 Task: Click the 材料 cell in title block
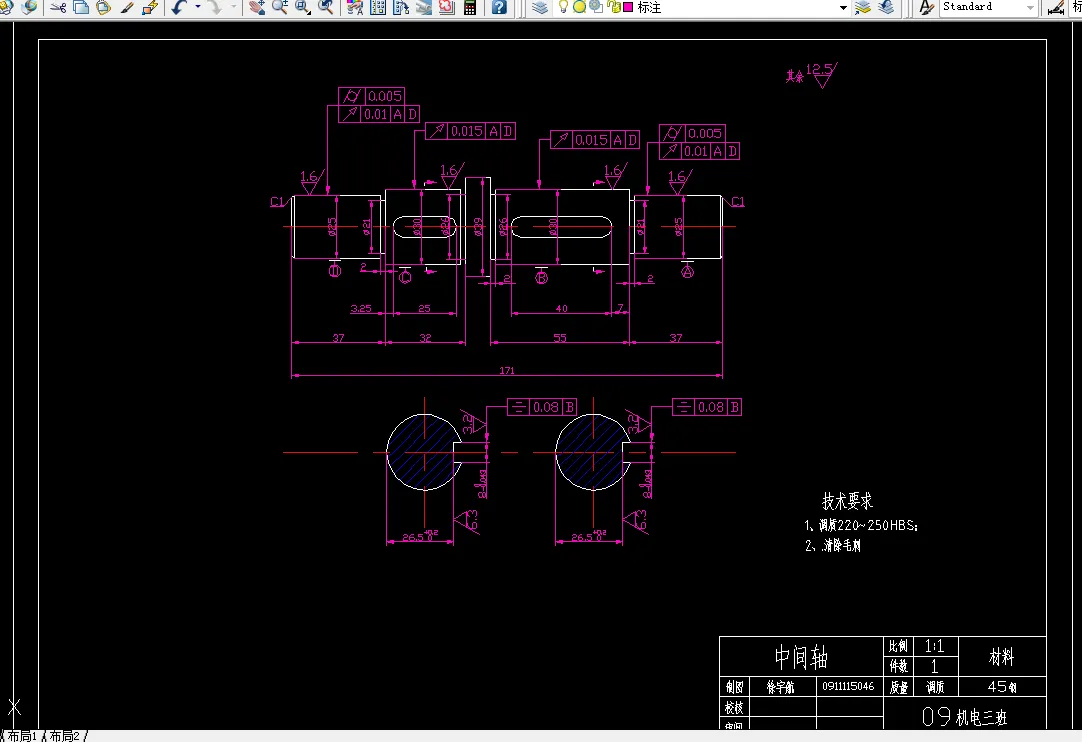(1001, 657)
